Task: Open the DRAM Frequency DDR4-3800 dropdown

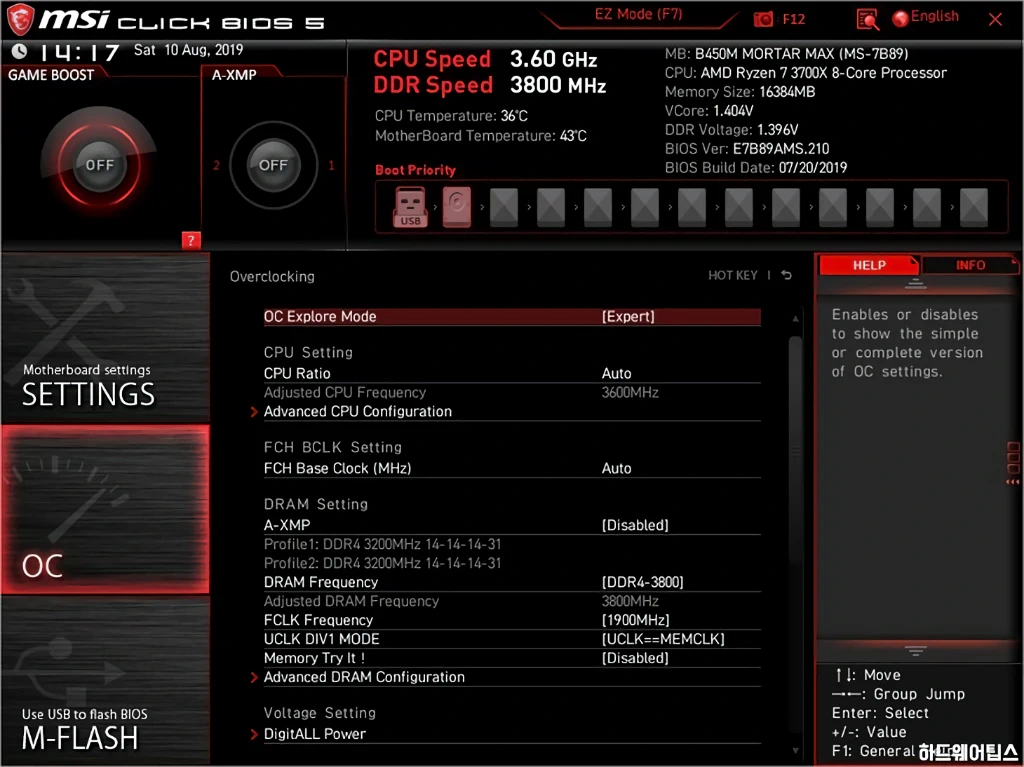Action: [x=643, y=582]
